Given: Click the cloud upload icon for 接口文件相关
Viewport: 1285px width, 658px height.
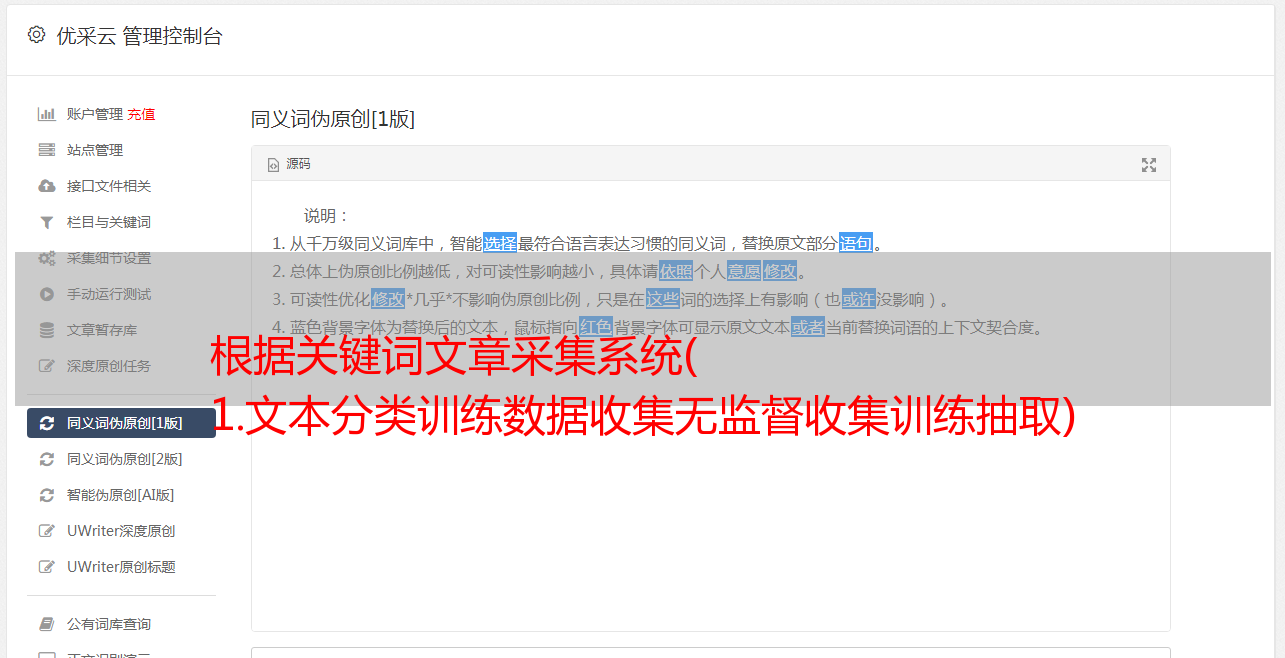Looking at the screenshot, I should tap(46, 186).
